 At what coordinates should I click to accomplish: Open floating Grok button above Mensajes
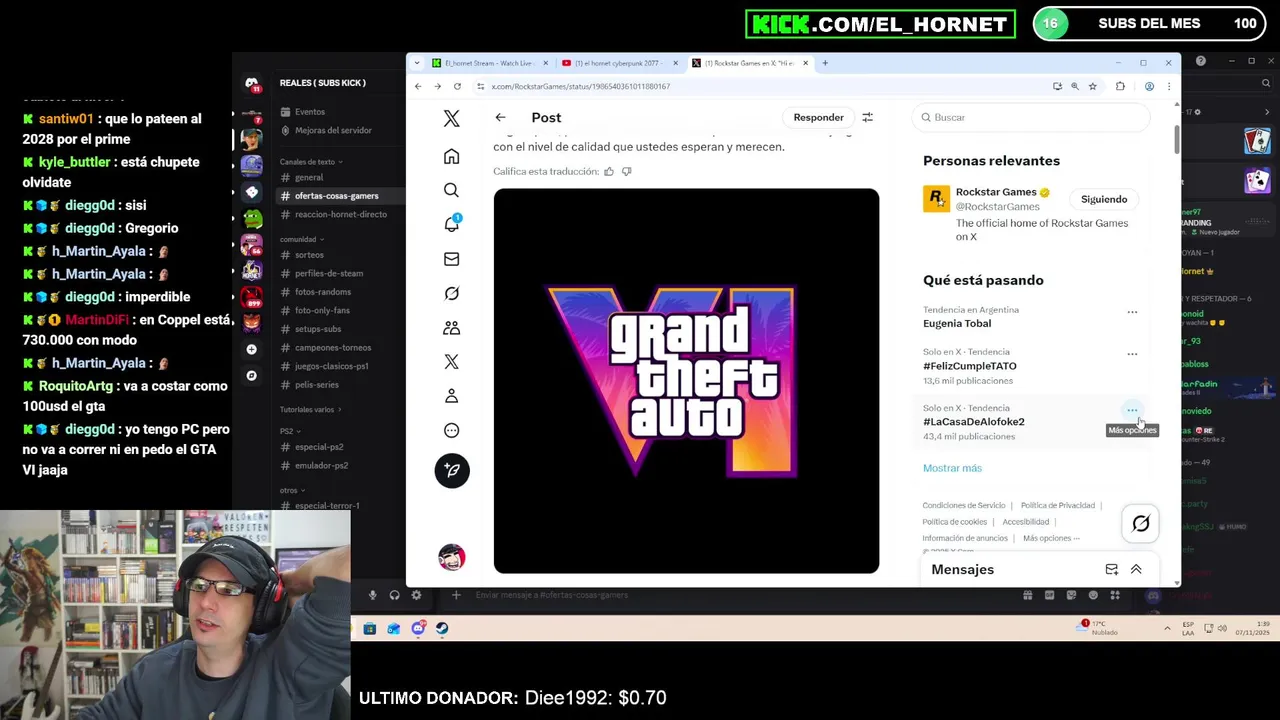(1140, 524)
